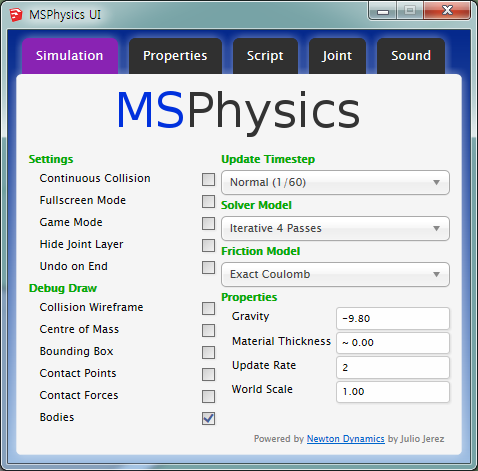The width and height of the screenshot is (478, 471).
Task: Click the Update Rate input field
Action: (x=393, y=367)
